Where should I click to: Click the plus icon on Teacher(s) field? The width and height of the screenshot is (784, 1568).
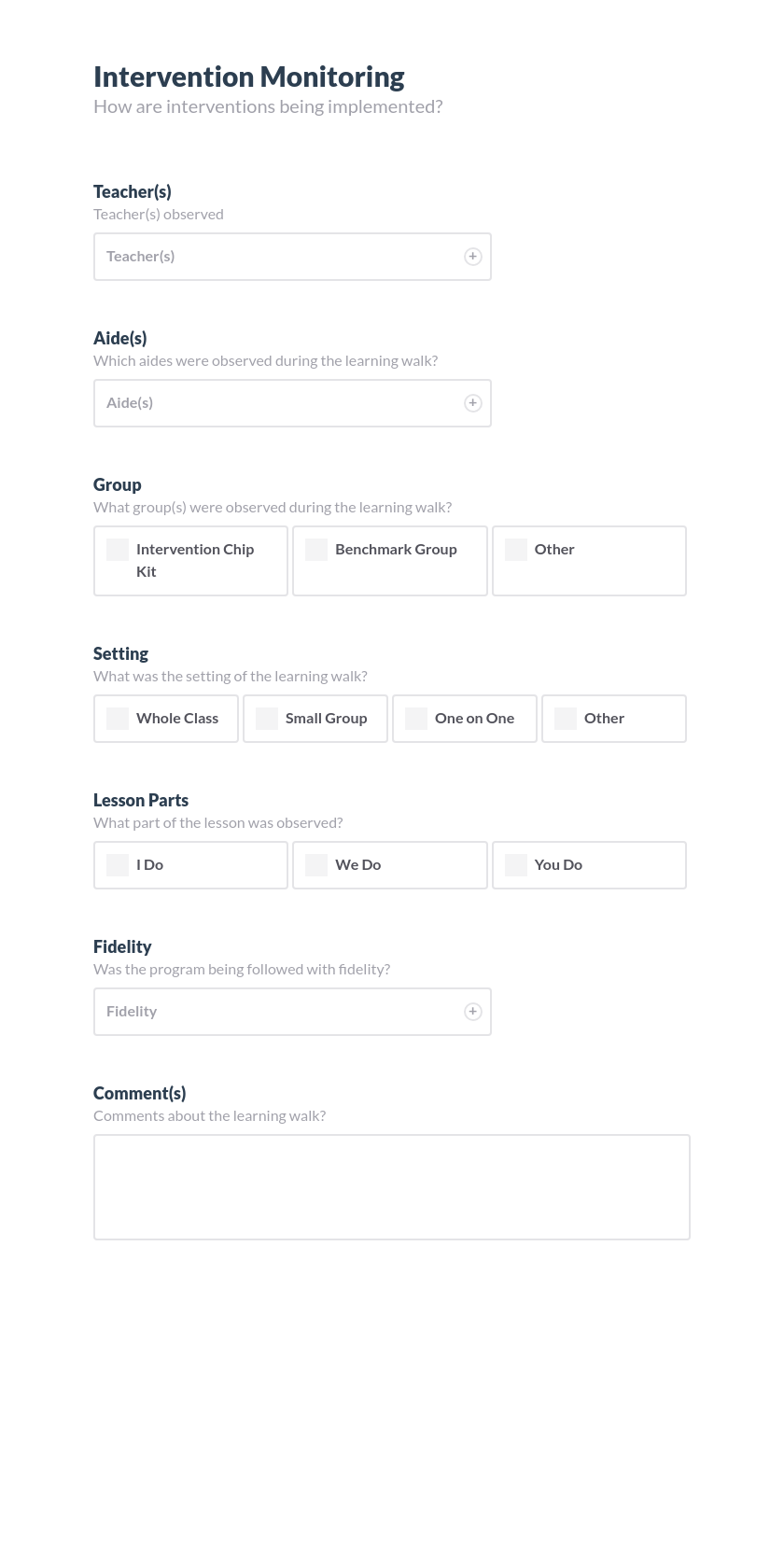473,256
